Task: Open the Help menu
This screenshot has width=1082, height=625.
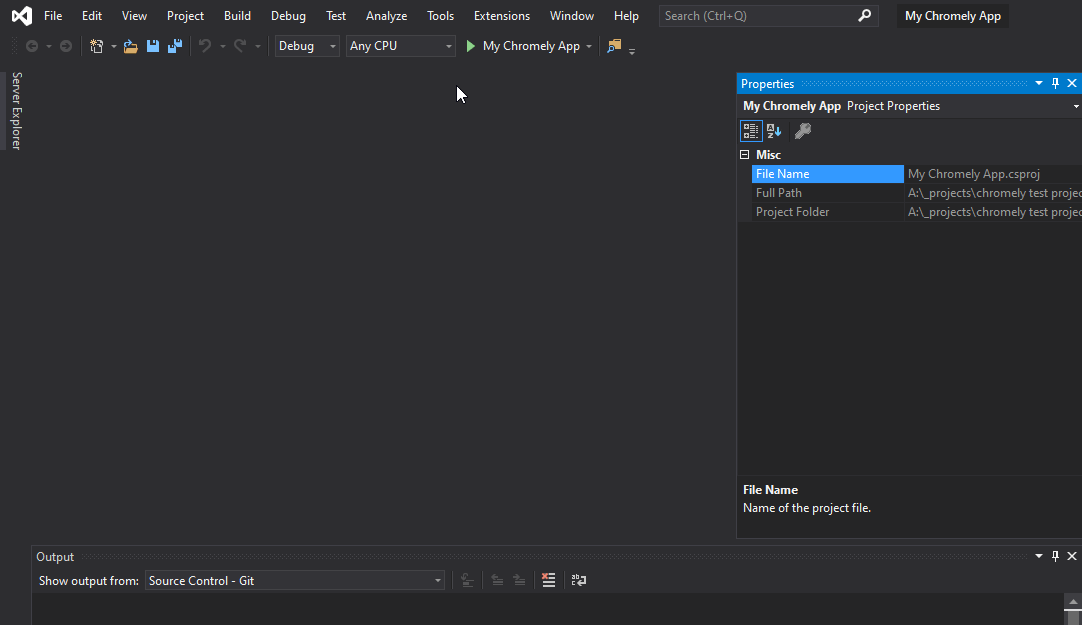Action: coord(627,16)
